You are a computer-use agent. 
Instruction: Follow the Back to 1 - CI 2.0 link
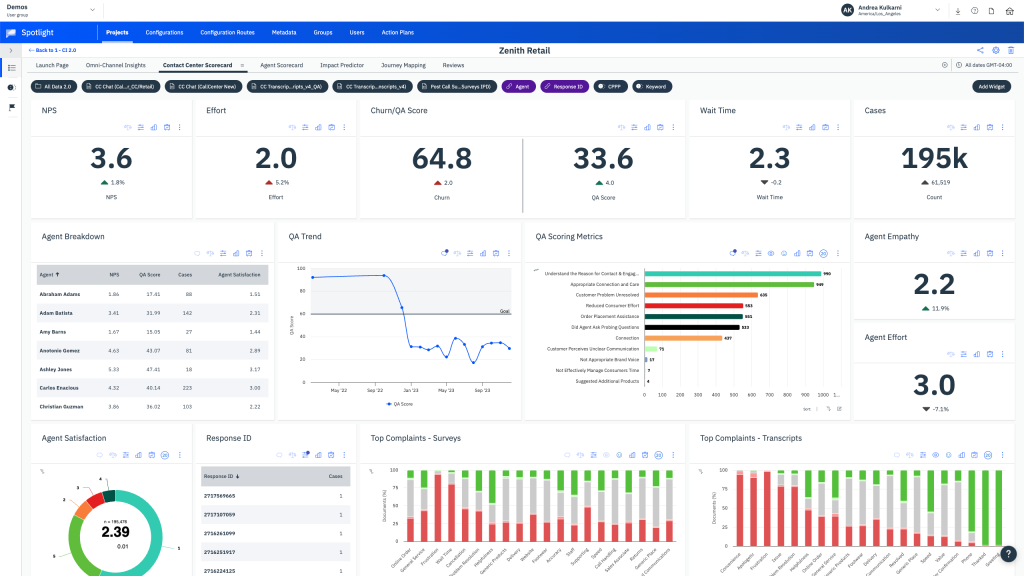[52, 50]
